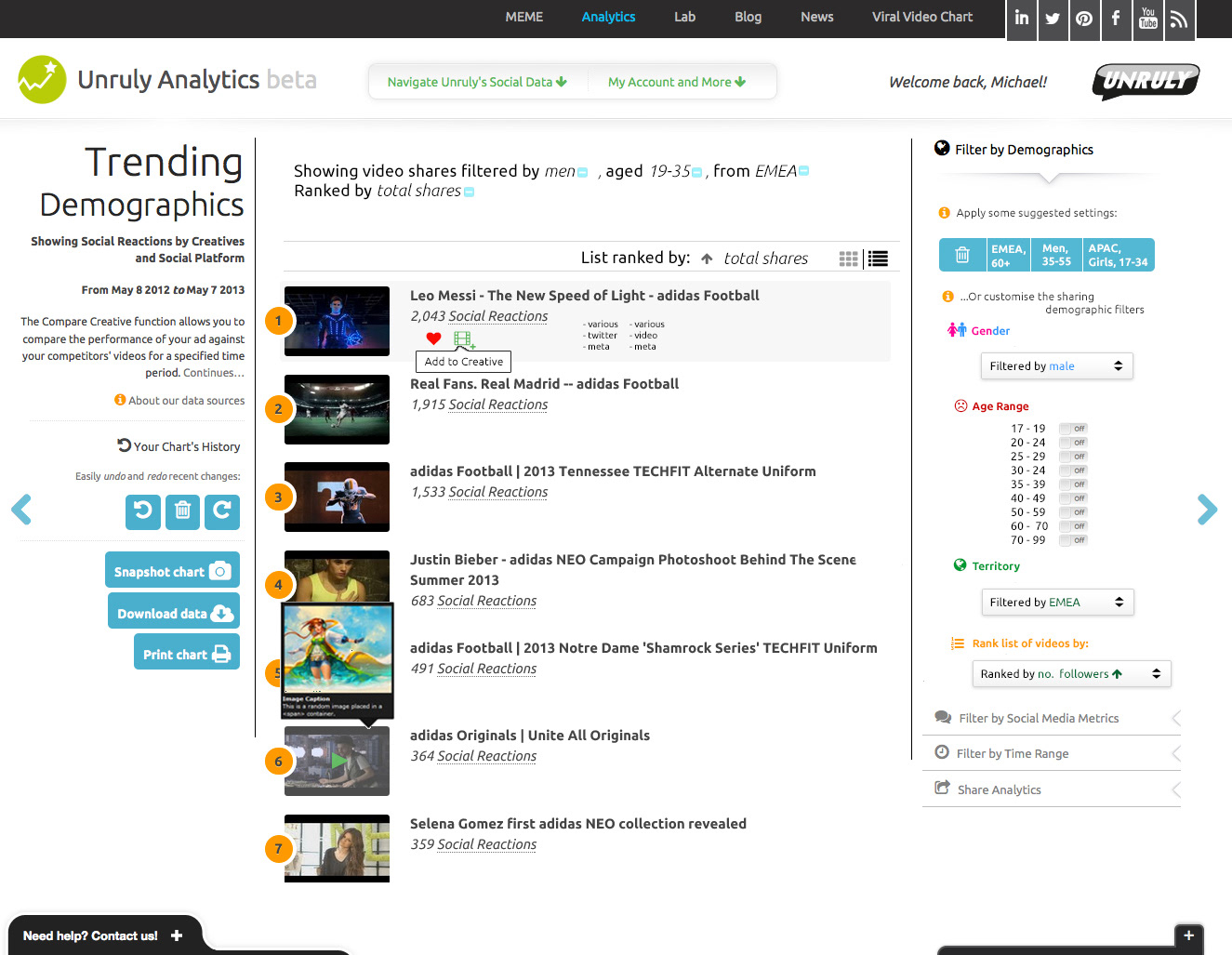Remove the '19-35' age filter tag
The image size is (1232, 955).
pyautogui.click(x=697, y=172)
